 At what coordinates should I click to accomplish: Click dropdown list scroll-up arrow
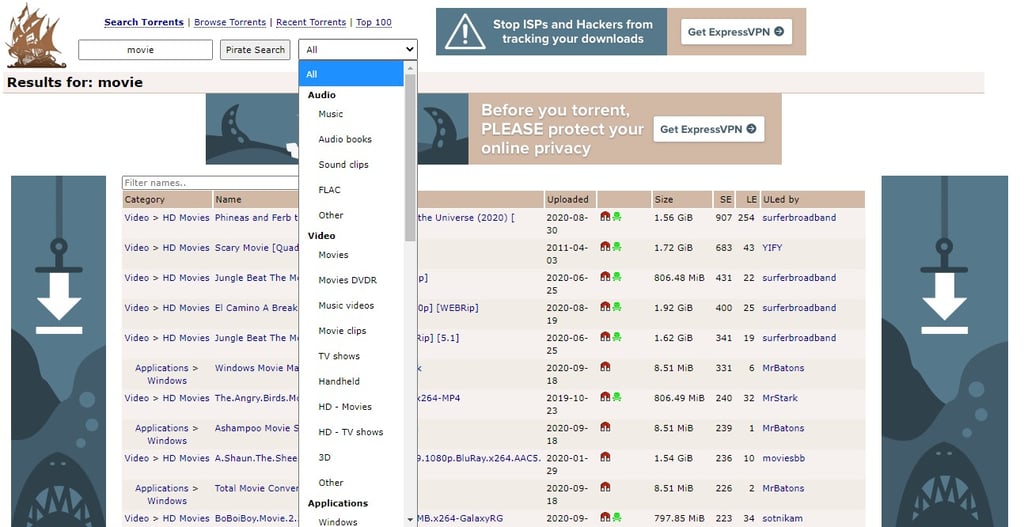410,67
